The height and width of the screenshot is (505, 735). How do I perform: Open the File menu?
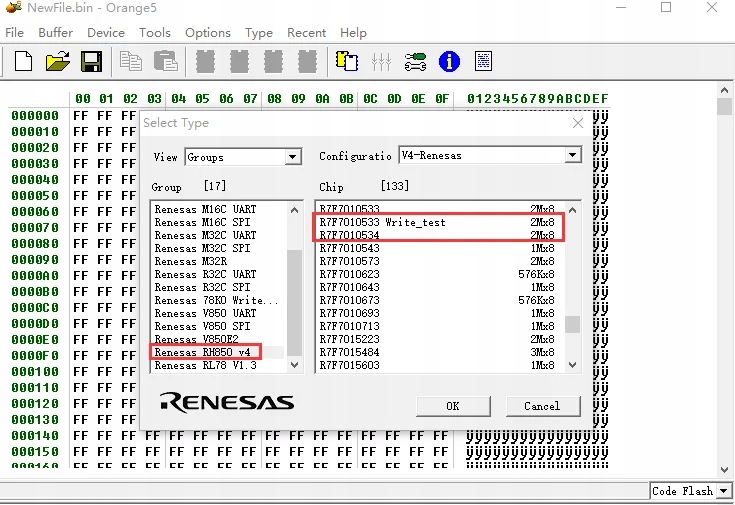[x=15, y=33]
